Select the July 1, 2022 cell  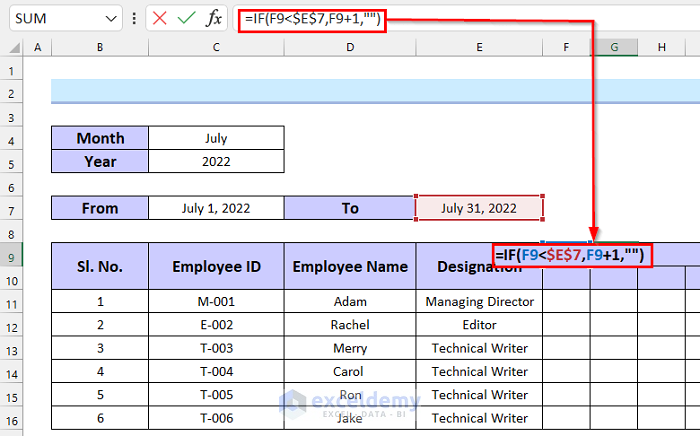216,208
